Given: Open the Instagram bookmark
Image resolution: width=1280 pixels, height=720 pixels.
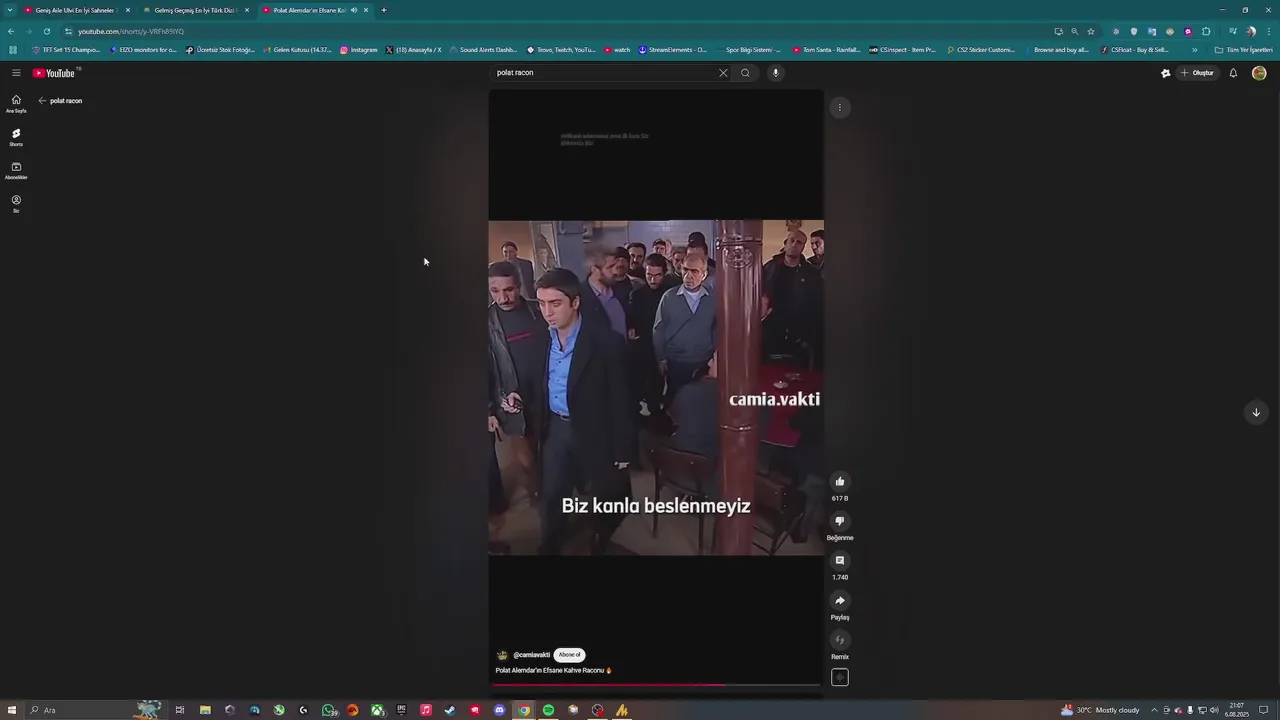Looking at the screenshot, I should coord(359,50).
